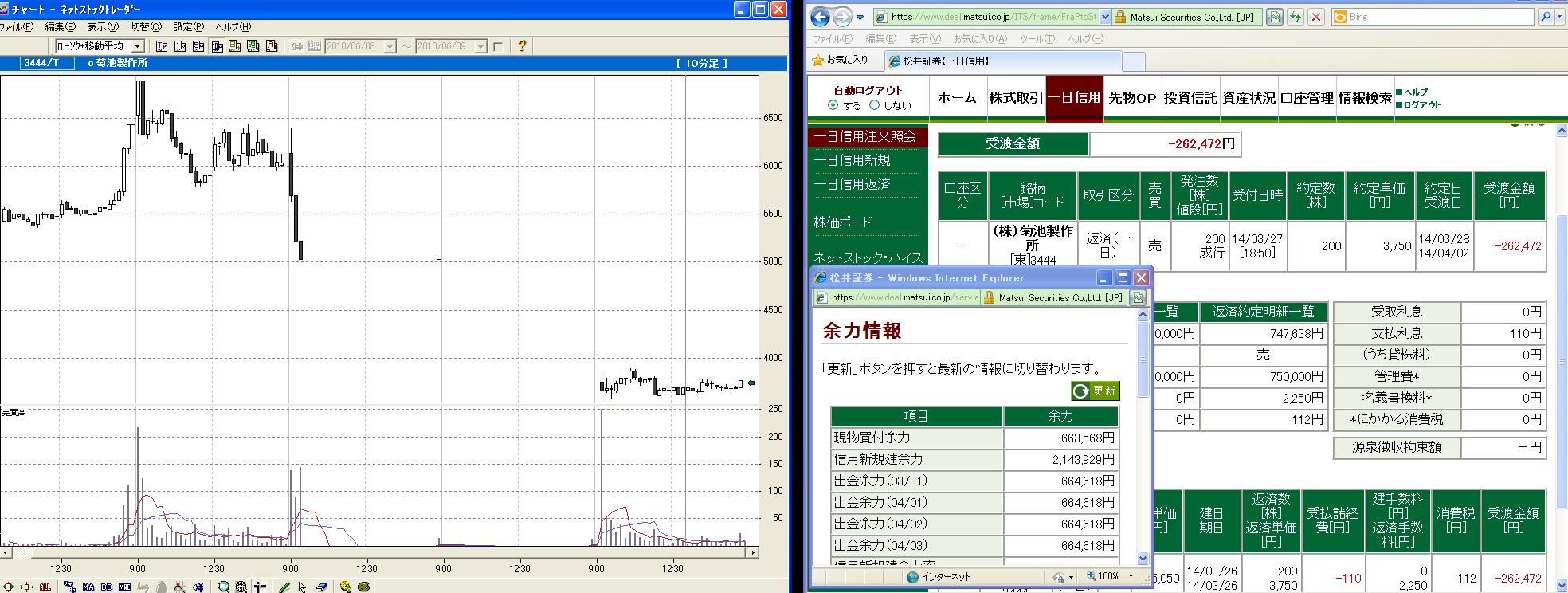
Task: Open the 設定(P) menu in chart window
Action: click(188, 27)
